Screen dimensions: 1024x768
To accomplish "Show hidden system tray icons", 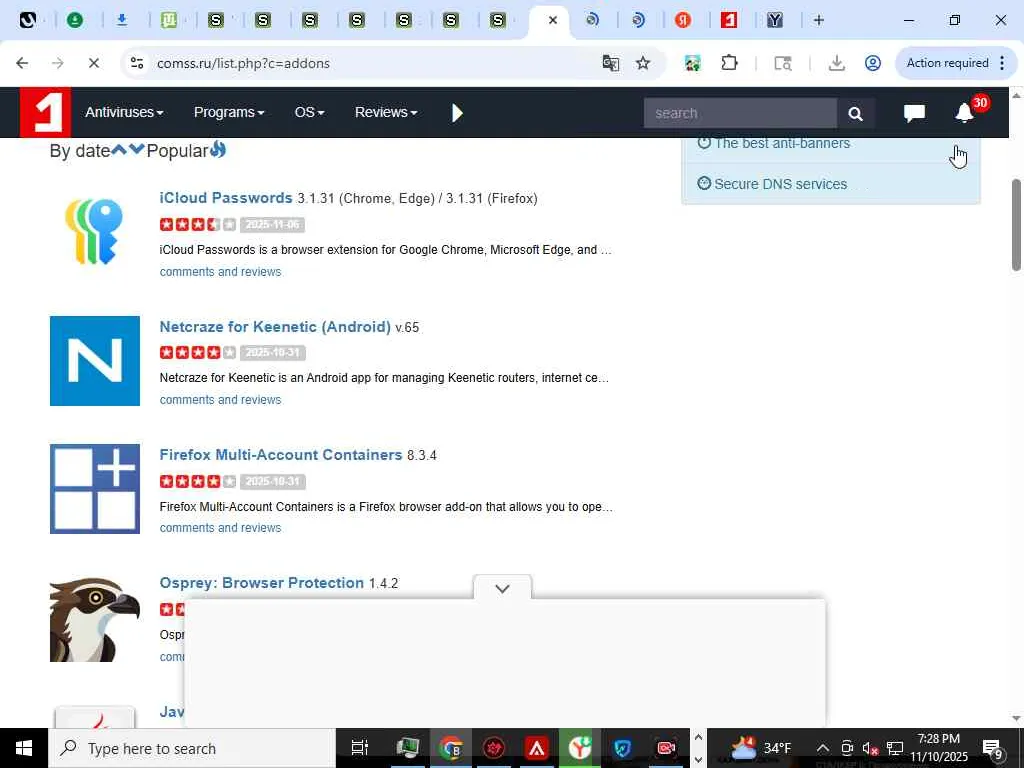I will click(823, 748).
